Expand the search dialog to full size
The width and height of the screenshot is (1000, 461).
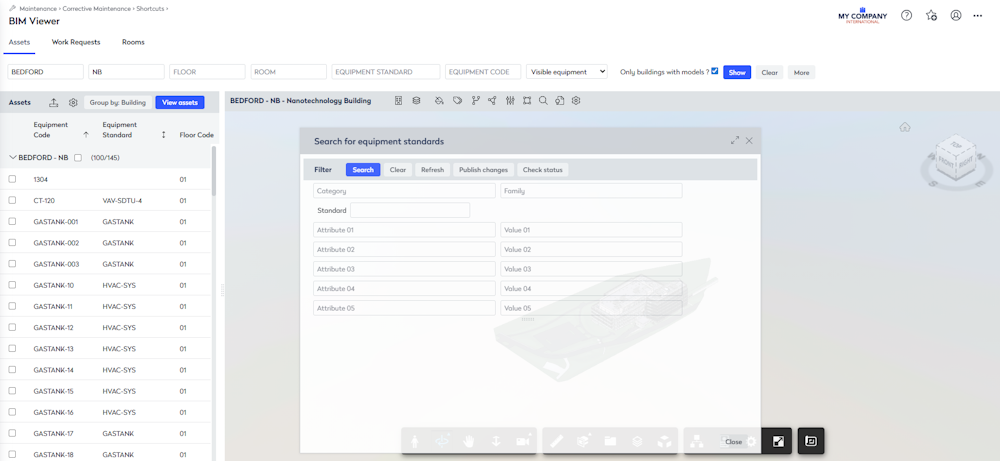tap(735, 140)
